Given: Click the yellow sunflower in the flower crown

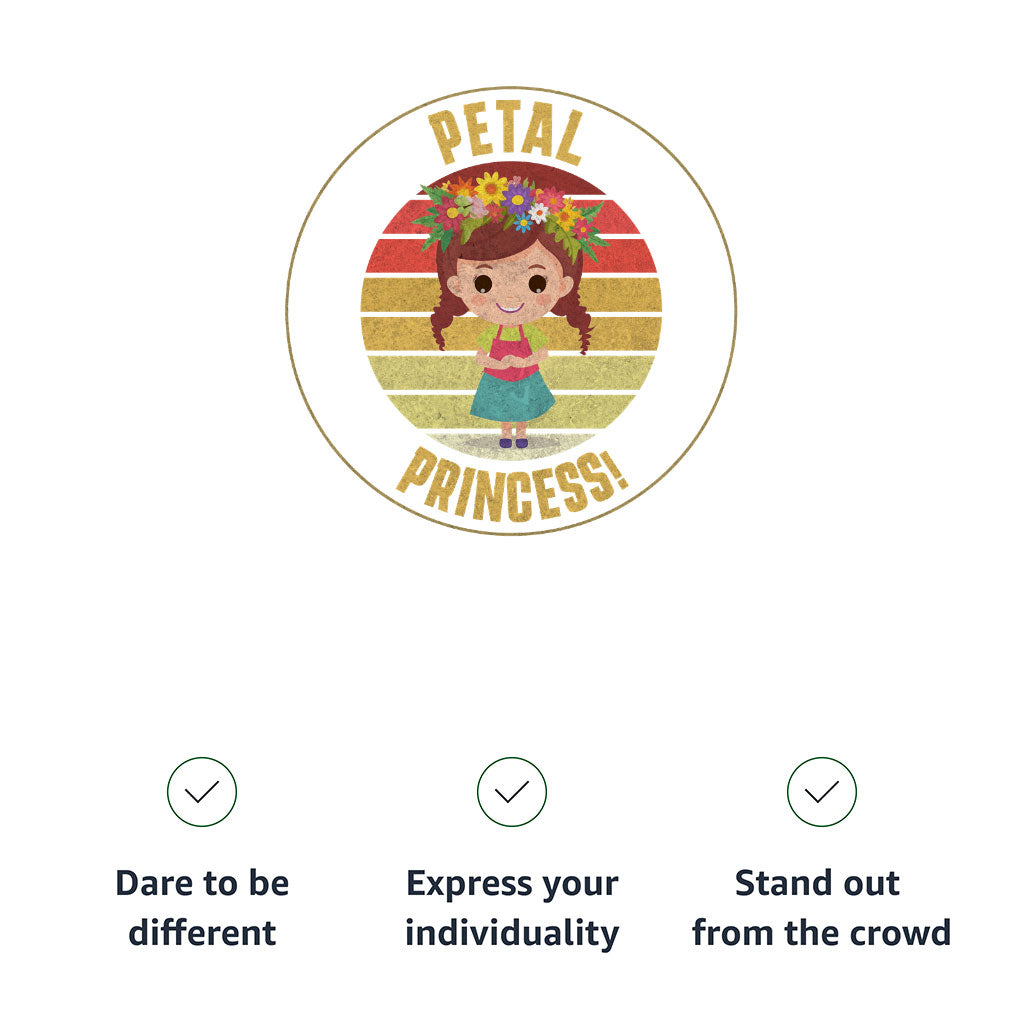Looking at the screenshot, I should pyautogui.click(x=491, y=187).
